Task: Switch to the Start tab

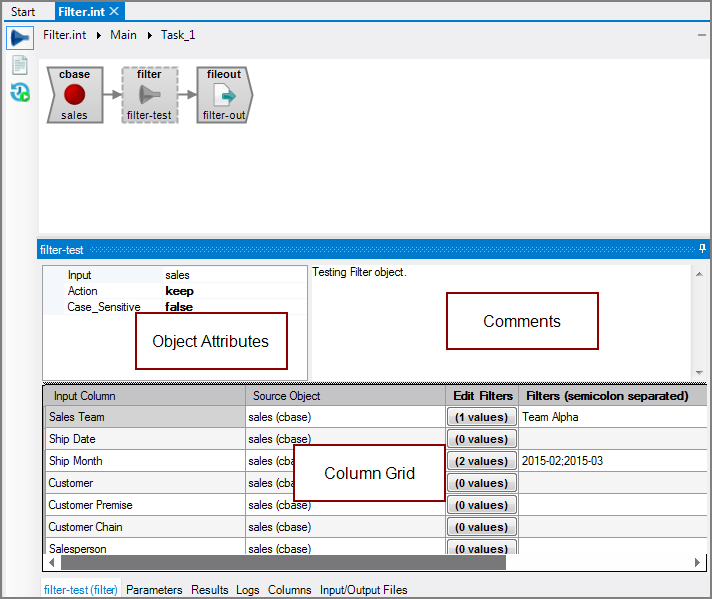Action: [23, 12]
